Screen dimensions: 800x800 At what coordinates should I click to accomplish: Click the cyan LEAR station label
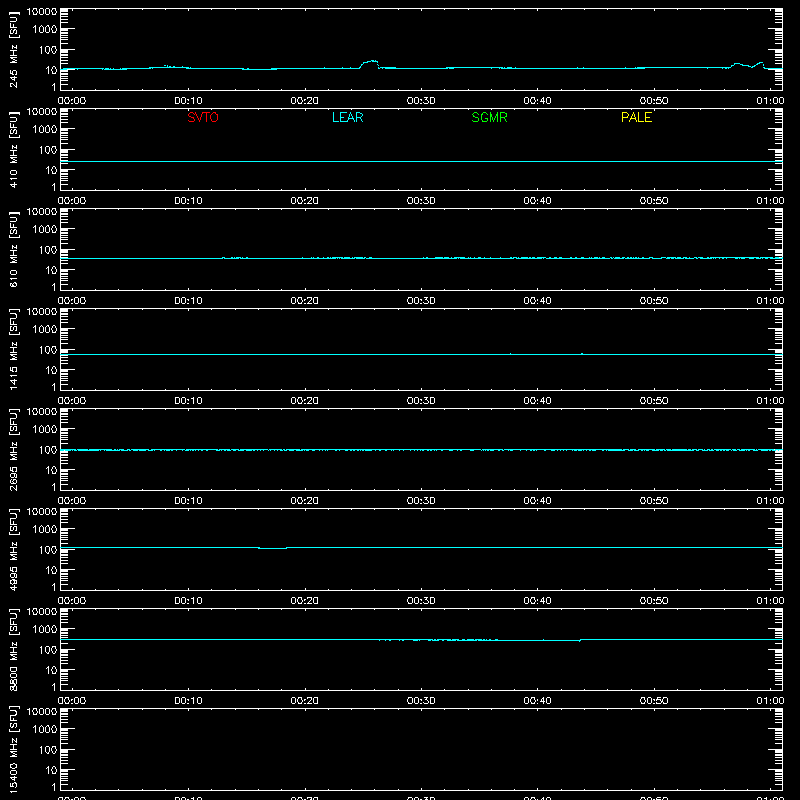click(347, 117)
